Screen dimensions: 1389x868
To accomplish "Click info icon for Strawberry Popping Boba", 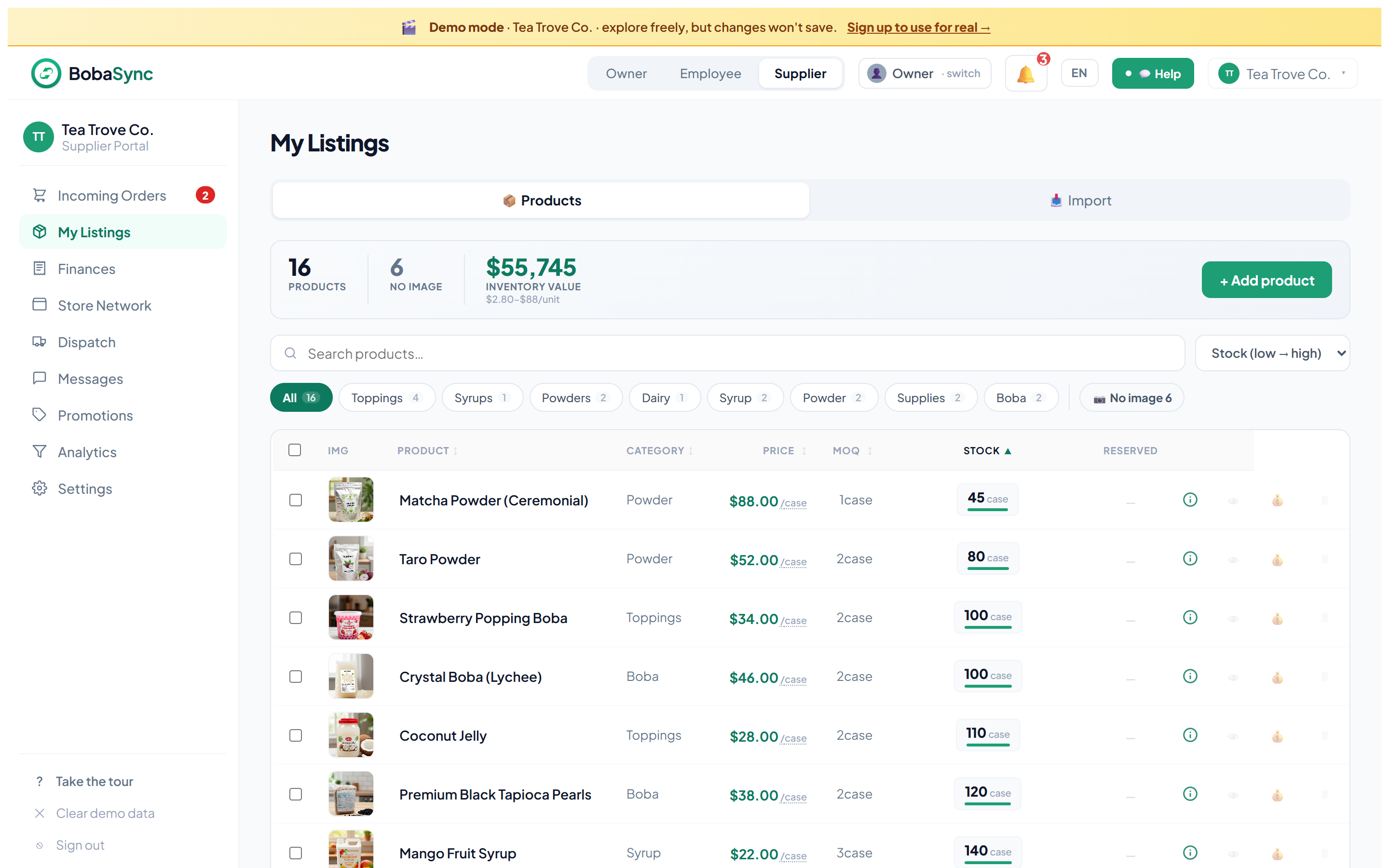I will point(1190,617).
